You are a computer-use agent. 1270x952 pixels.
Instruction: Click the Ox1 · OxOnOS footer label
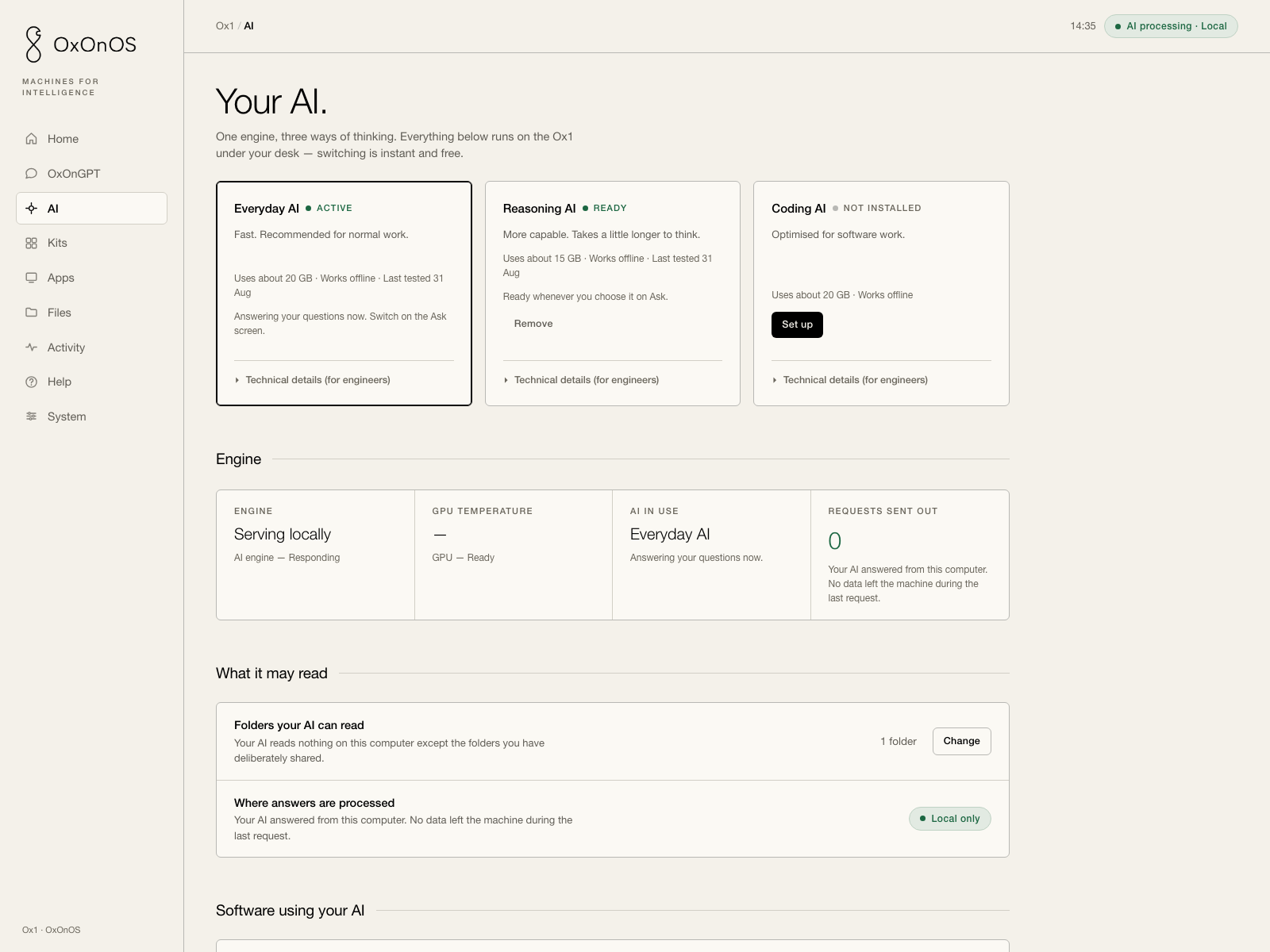pyautogui.click(x=51, y=930)
